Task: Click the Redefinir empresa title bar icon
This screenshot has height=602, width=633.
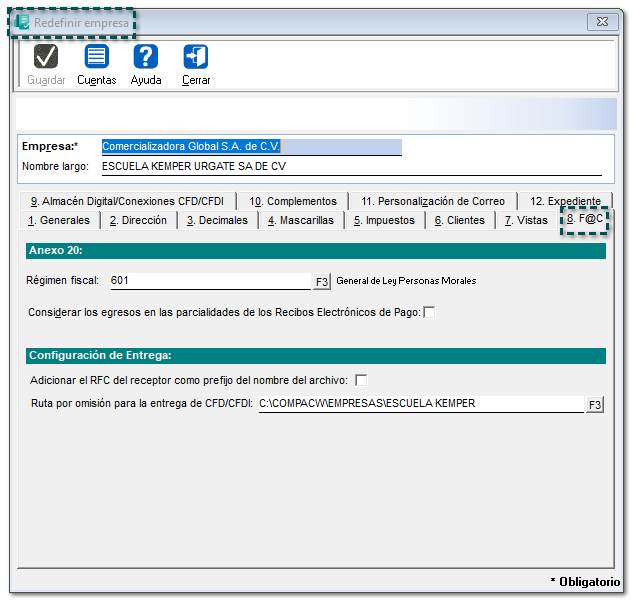Action: coord(23,22)
